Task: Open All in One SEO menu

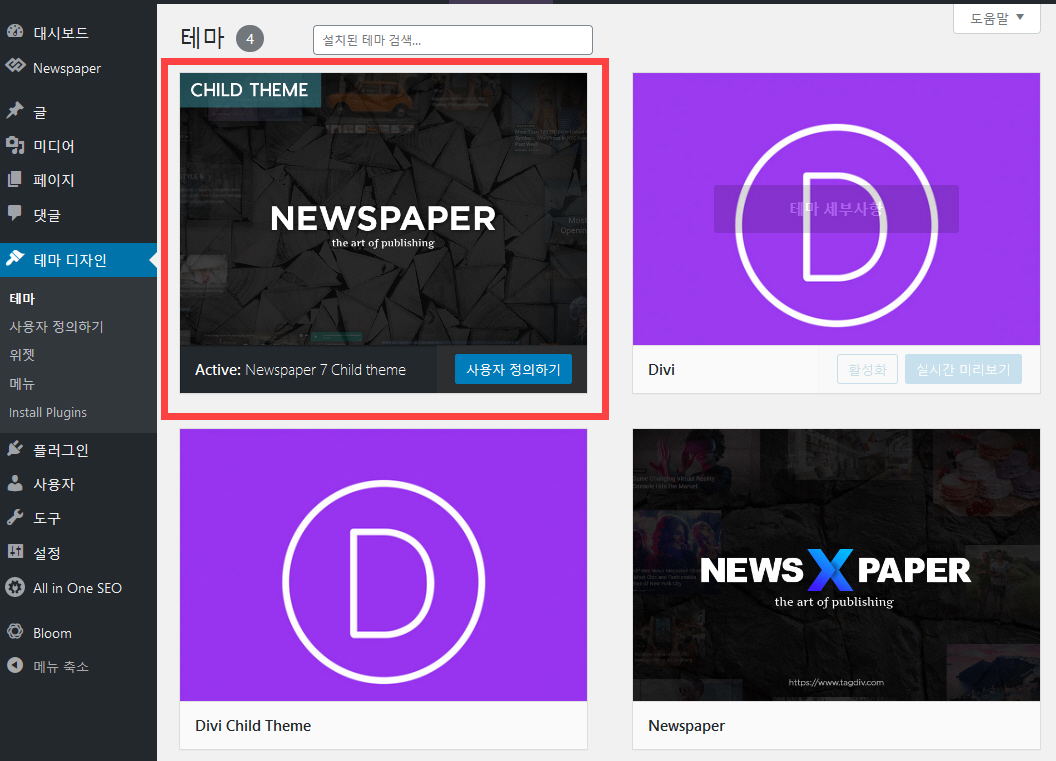Action: click(x=78, y=588)
